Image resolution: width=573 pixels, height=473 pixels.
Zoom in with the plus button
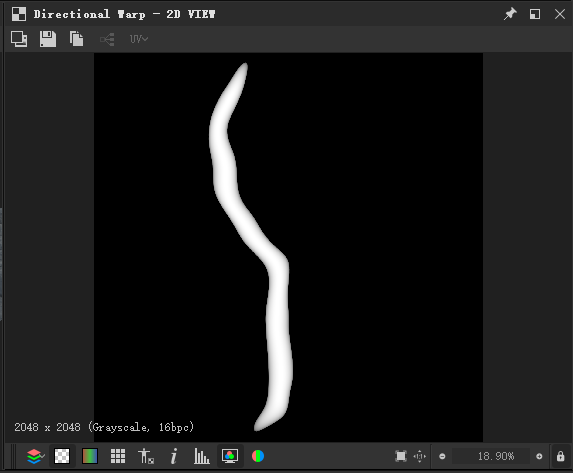point(539,456)
